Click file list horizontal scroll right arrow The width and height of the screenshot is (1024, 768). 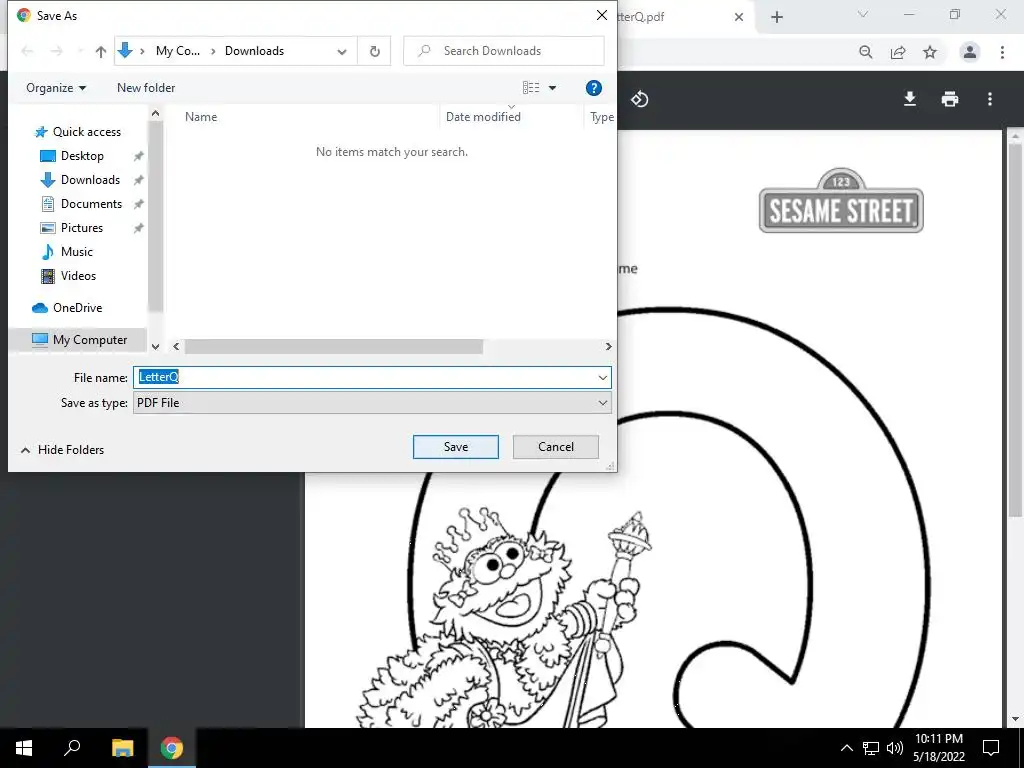608,346
